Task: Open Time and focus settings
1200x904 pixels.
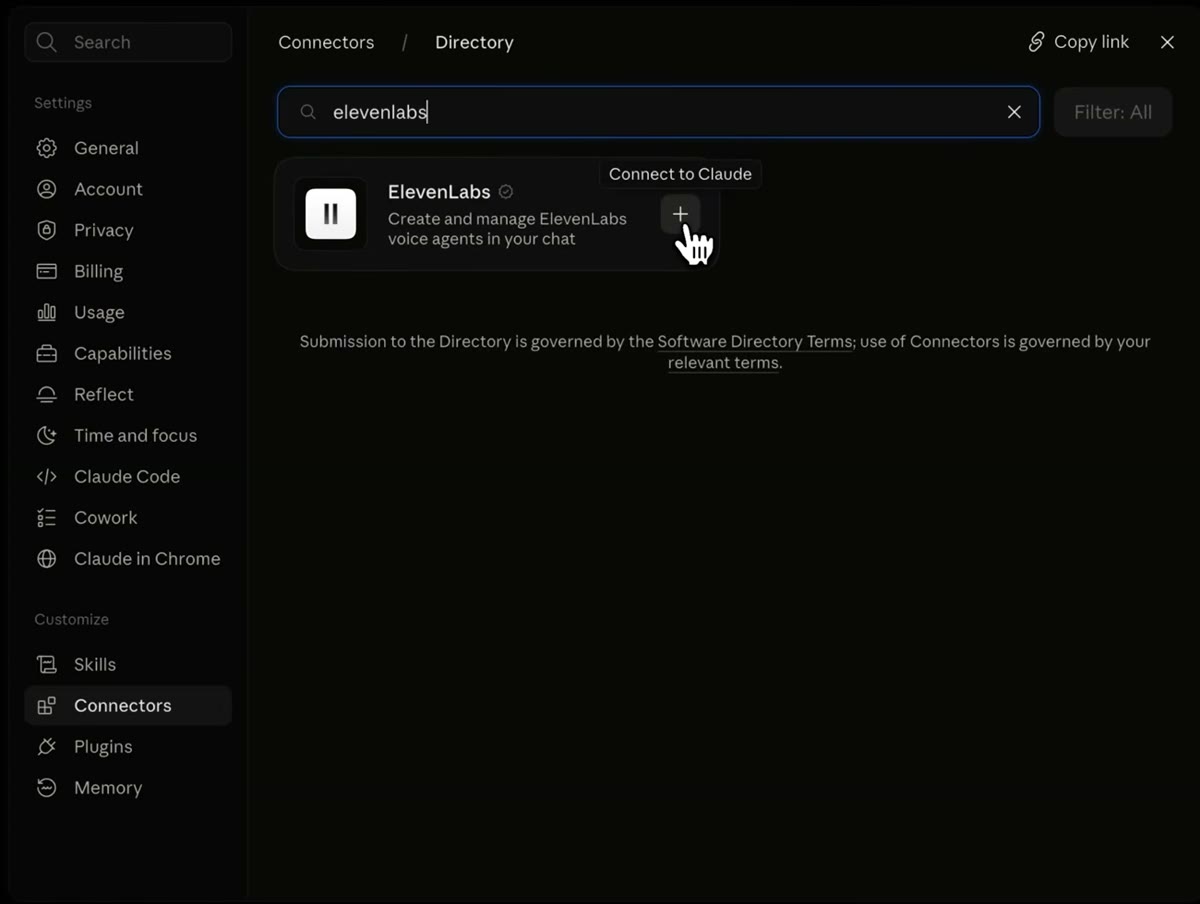Action: click(128, 435)
